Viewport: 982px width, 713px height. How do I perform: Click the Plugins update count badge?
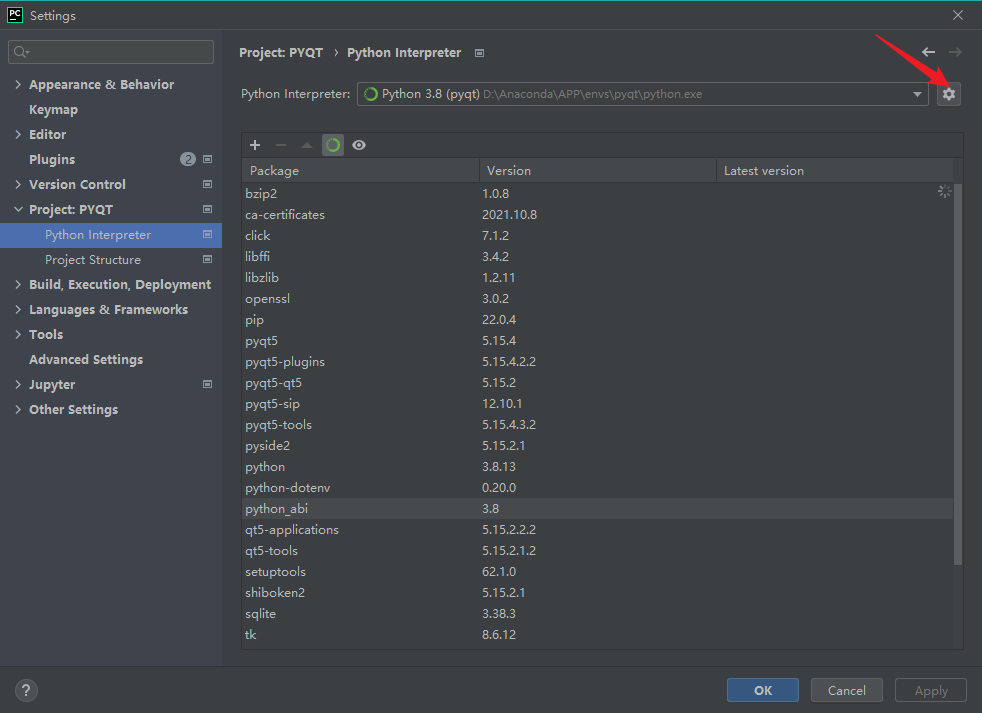pos(188,159)
